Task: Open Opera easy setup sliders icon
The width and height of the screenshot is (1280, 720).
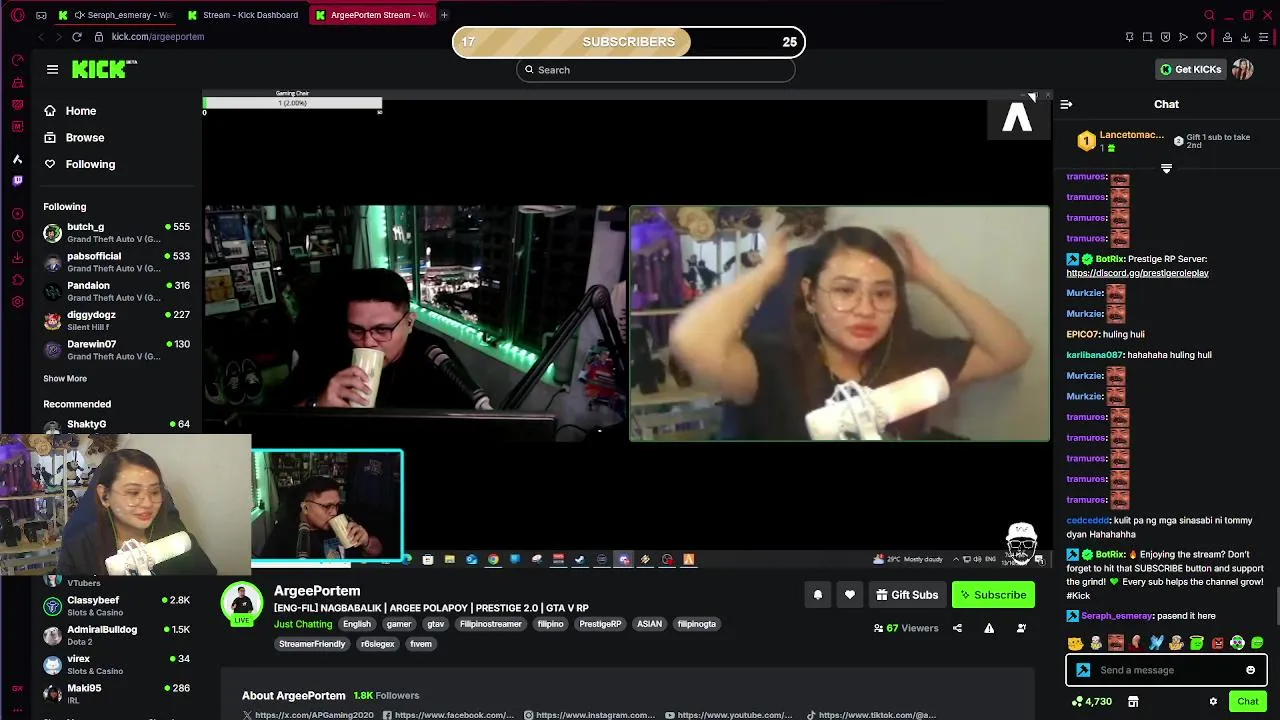Action: [1264, 37]
